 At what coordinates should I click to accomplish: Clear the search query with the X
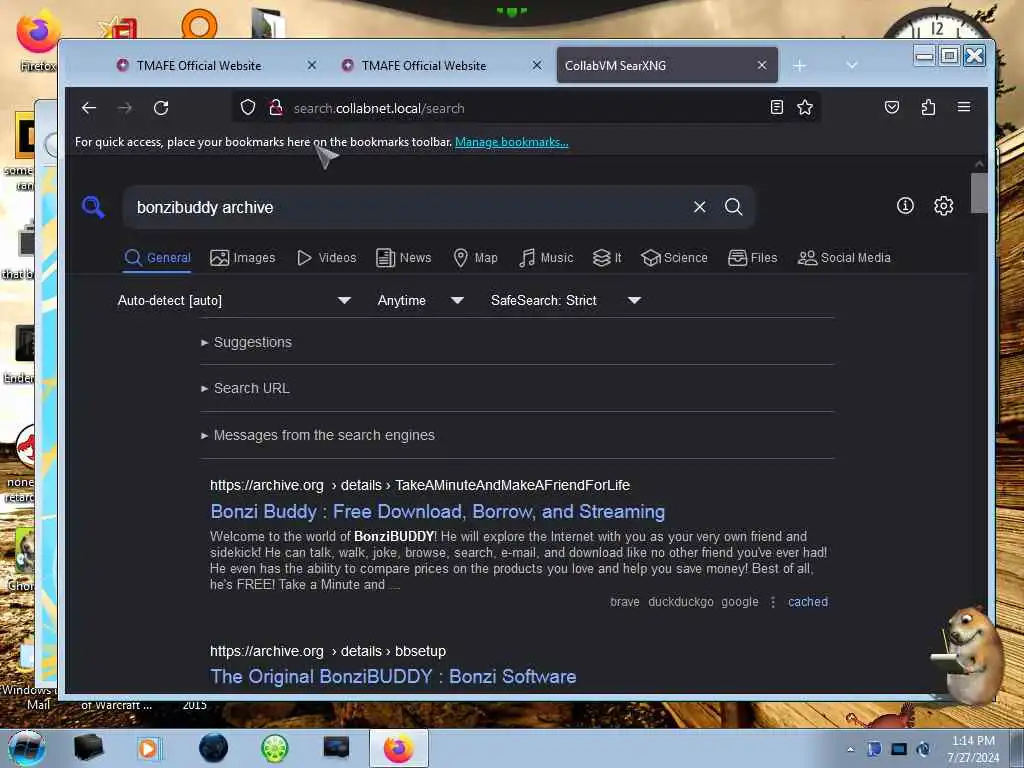[x=699, y=207]
